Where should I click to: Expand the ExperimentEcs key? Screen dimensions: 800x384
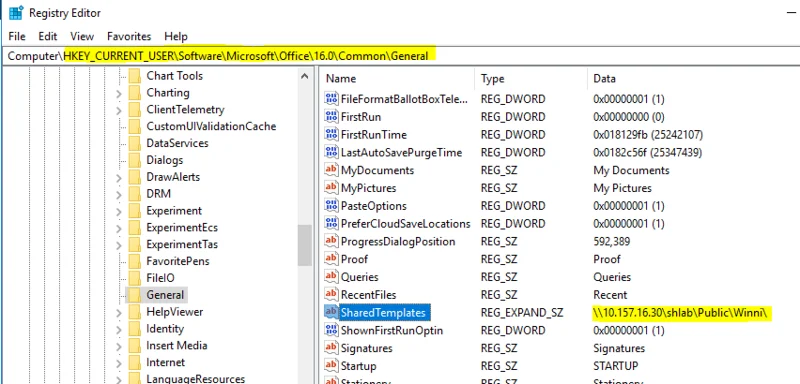pos(119,228)
